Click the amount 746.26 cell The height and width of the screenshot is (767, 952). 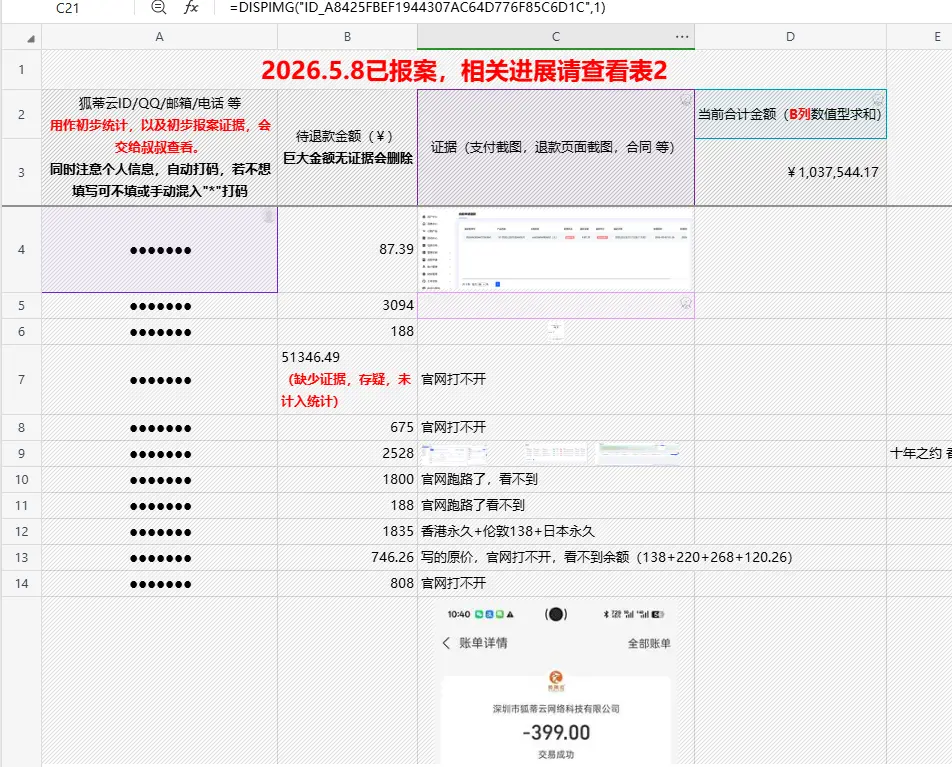click(347, 557)
